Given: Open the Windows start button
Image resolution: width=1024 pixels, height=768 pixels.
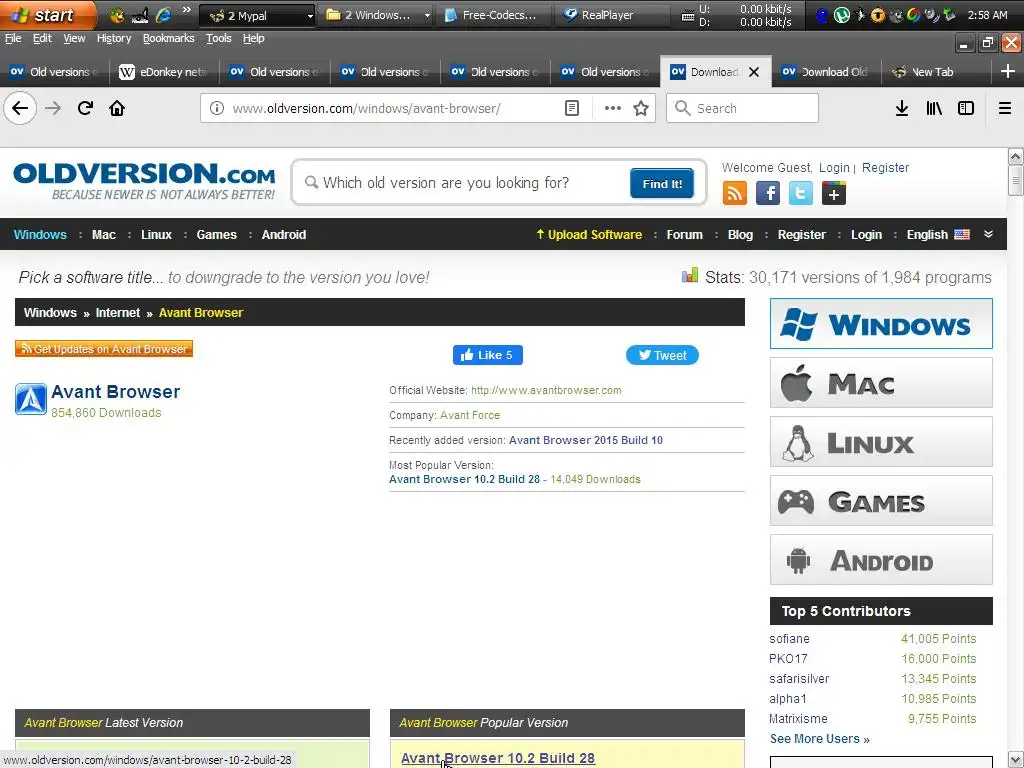Looking at the screenshot, I should pyautogui.click(x=48, y=15).
